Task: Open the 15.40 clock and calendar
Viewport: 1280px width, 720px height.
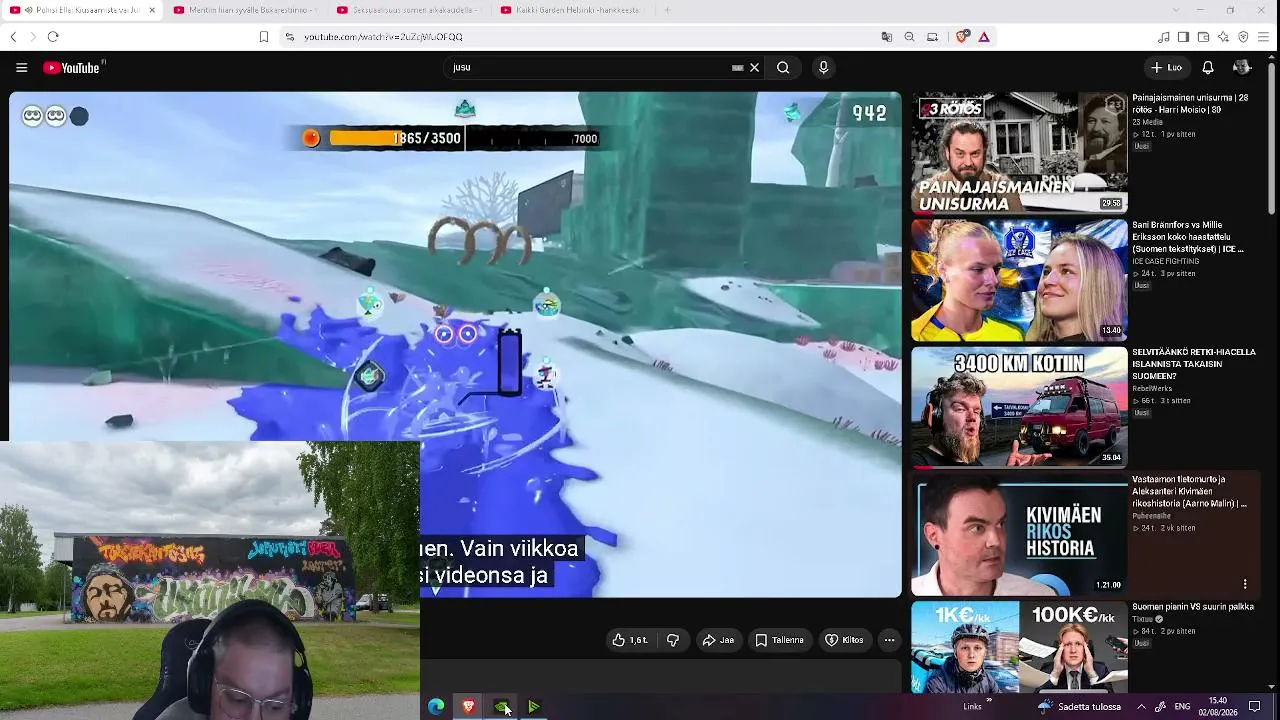Action: coord(1218,706)
